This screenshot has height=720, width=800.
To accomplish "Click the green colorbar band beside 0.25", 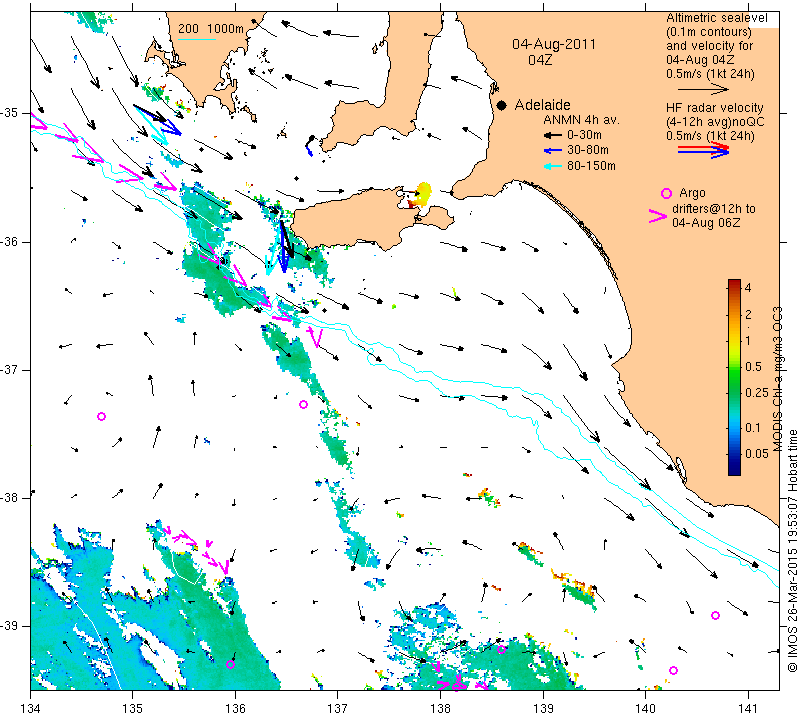I will pyautogui.click(x=734, y=392).
